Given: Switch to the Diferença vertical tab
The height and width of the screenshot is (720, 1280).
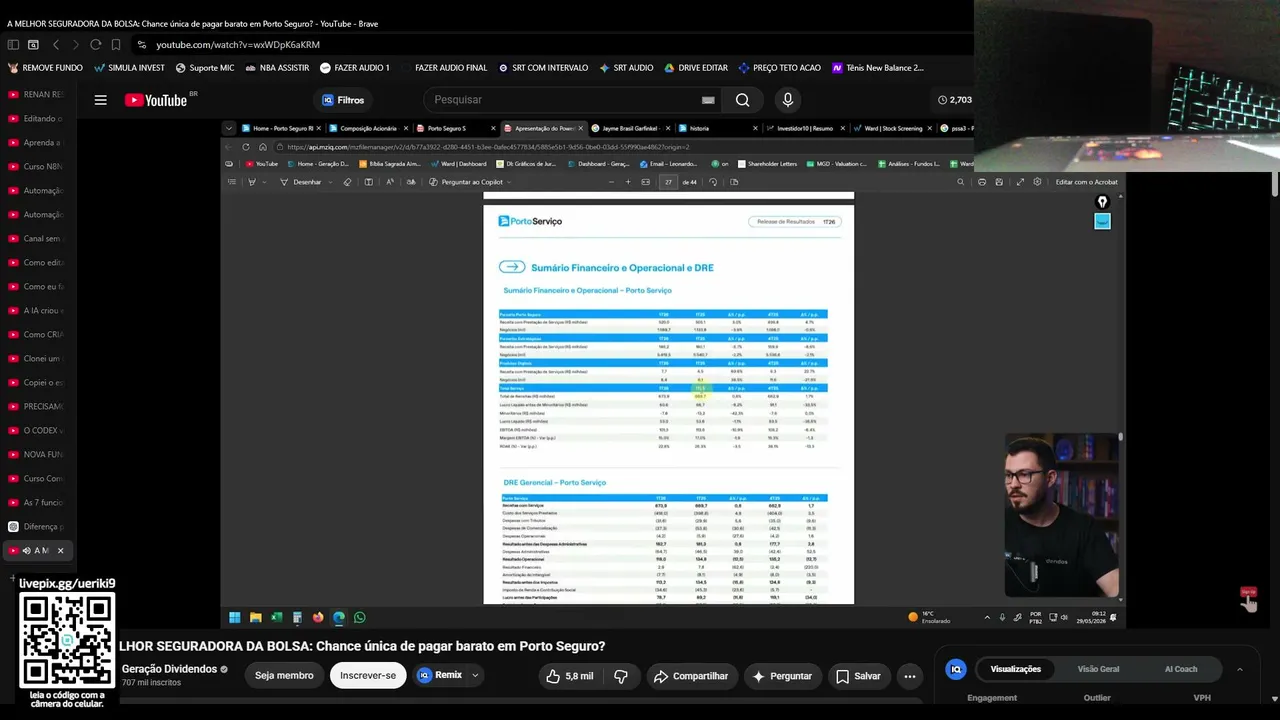Looking at the screenshot, I should click(x=35, y=527).
